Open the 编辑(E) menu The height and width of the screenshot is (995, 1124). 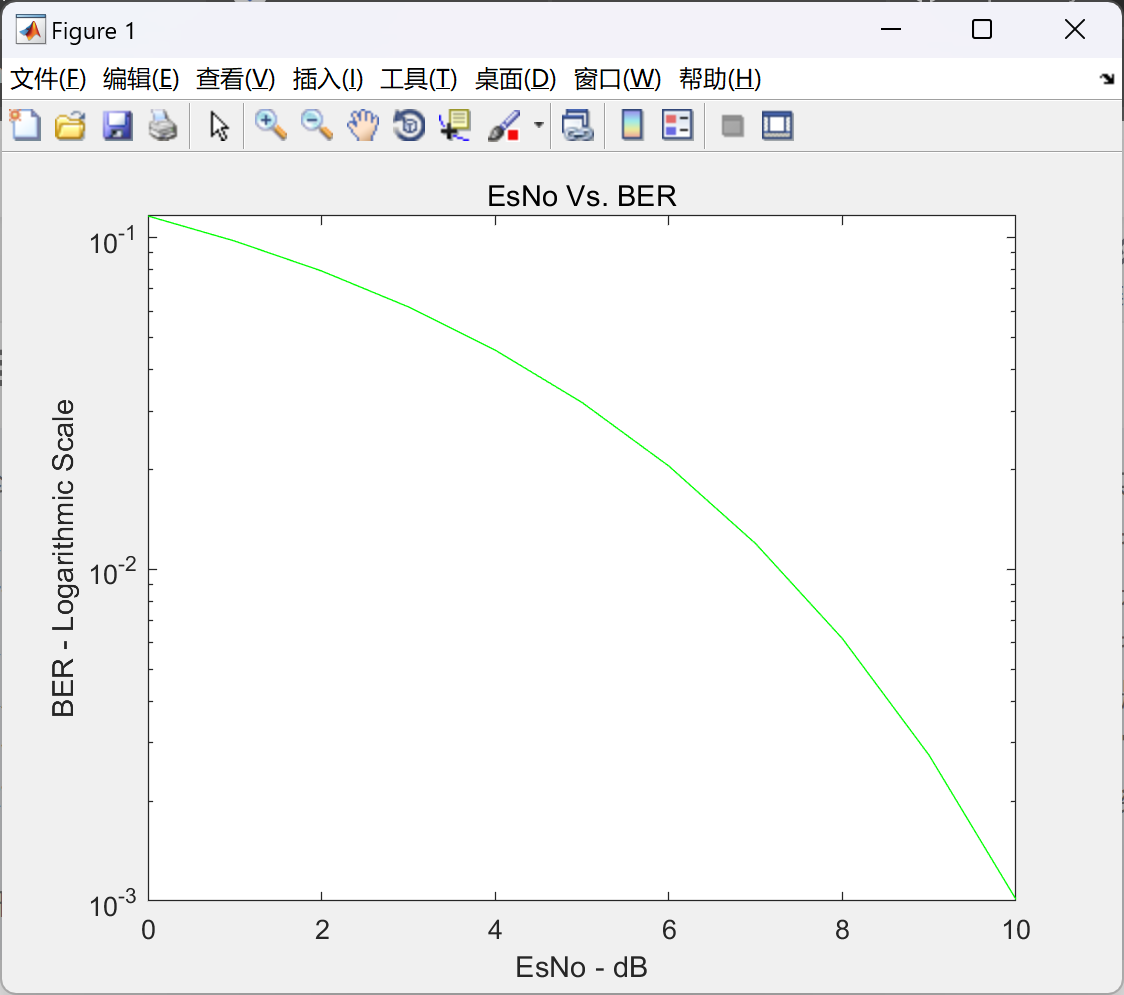click(x=140, y=79)
